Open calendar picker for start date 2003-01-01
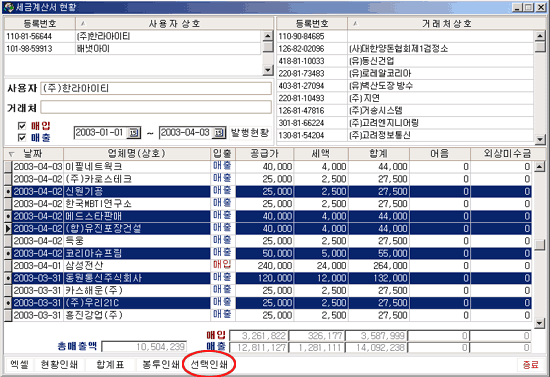Screen dimensions: 550x377 pyautogui.click(x=134, y=133)
